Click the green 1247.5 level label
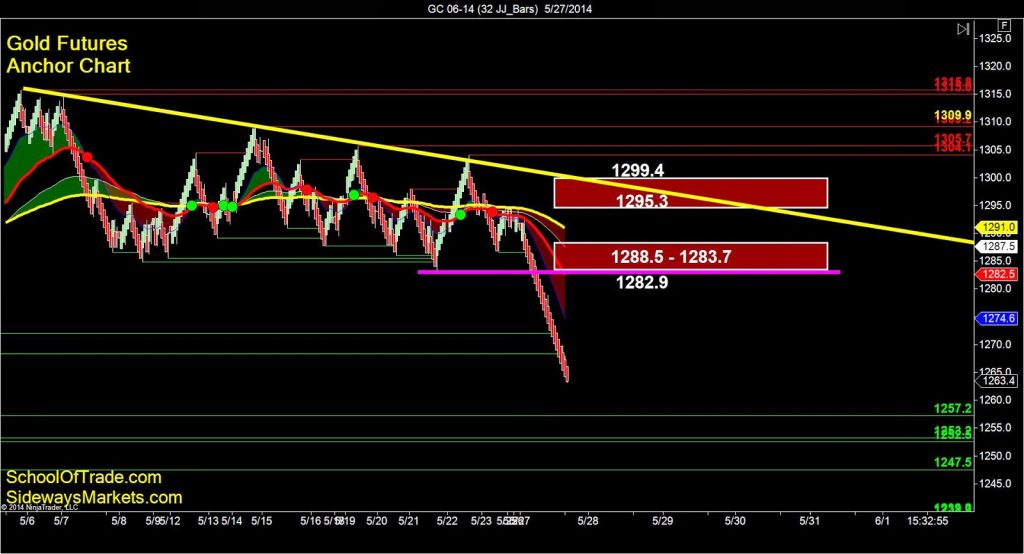Viewport: 1024px width, 554px height. pyautogui.click(x=952, y=463)
